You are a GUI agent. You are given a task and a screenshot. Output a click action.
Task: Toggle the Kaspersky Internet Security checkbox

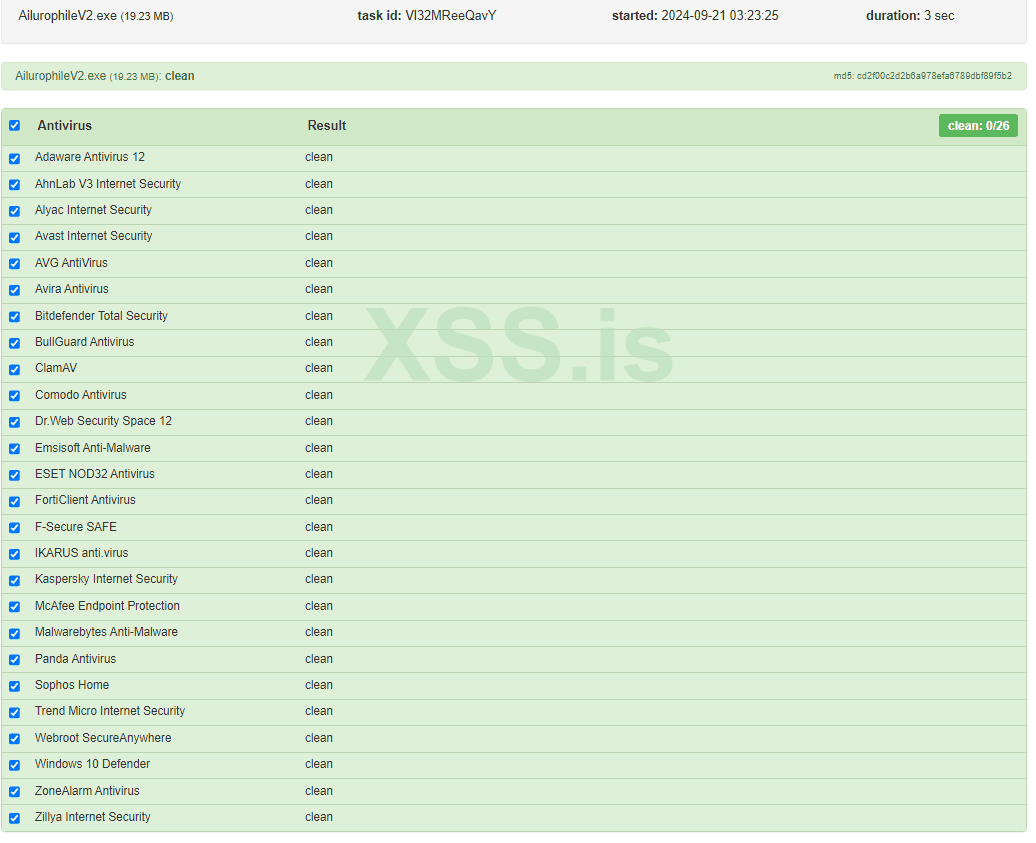15,582
